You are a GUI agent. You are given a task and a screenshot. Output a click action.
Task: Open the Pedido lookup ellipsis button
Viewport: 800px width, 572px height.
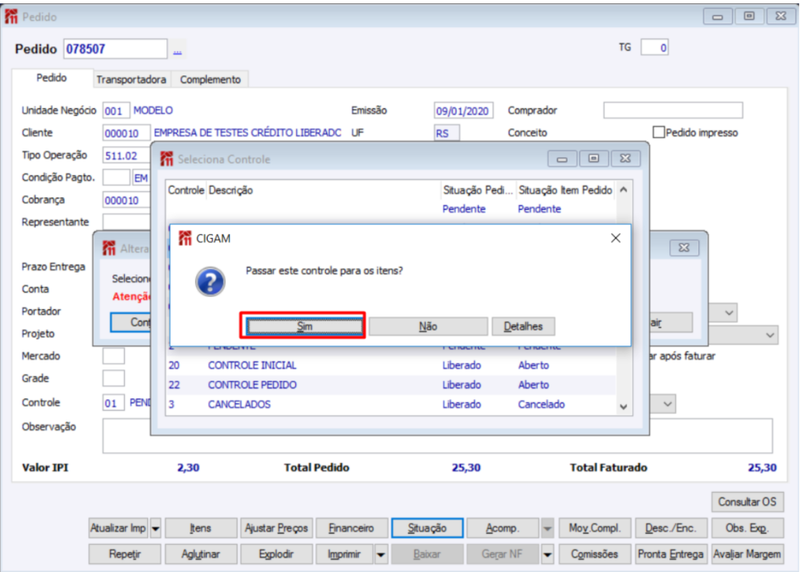point(177,49)
